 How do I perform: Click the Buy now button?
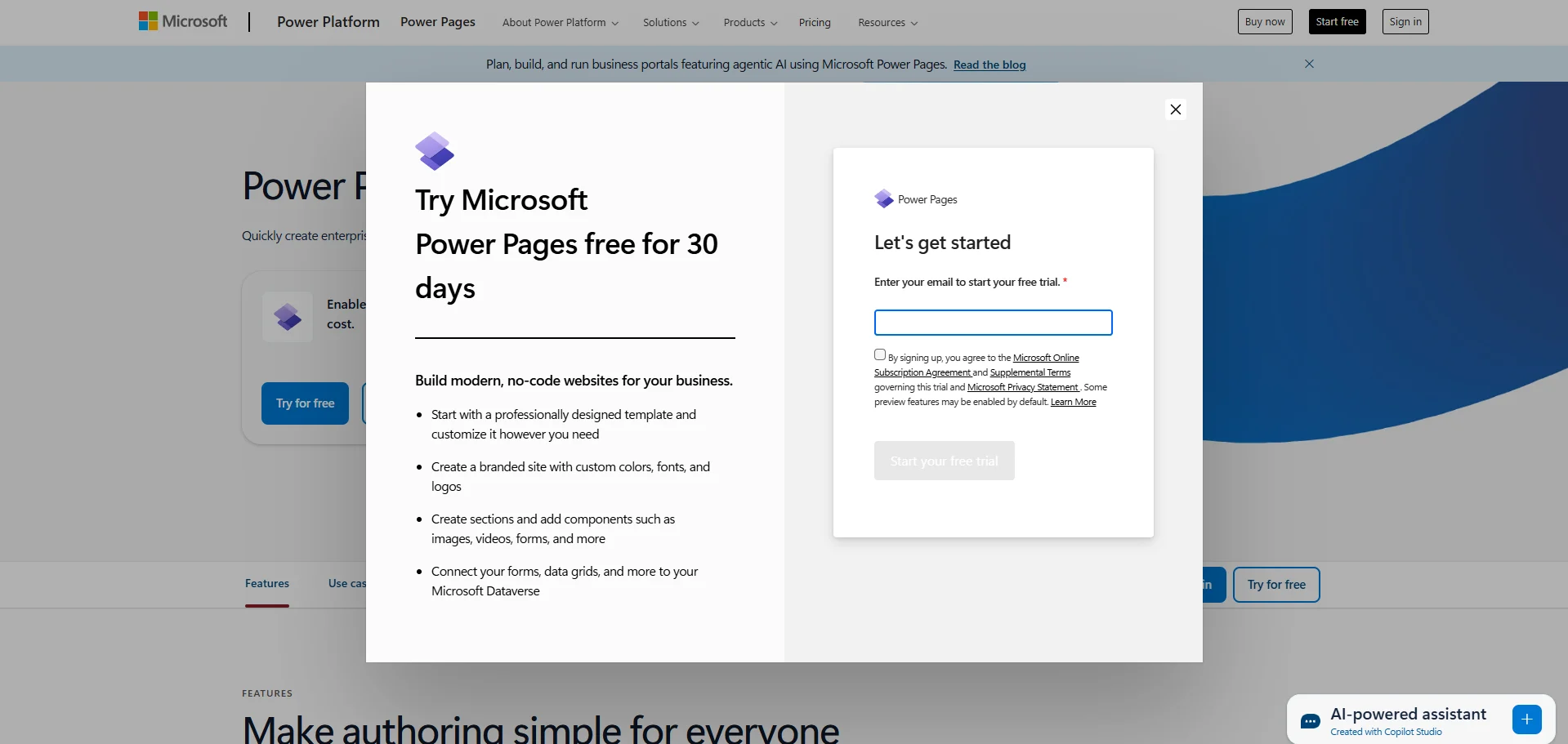click(x=1265, y=22)
